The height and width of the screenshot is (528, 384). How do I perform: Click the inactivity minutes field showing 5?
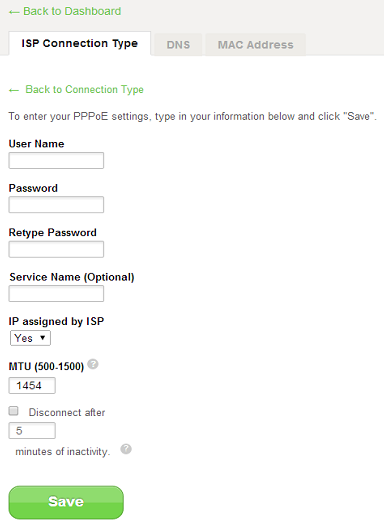coord(32,431)
